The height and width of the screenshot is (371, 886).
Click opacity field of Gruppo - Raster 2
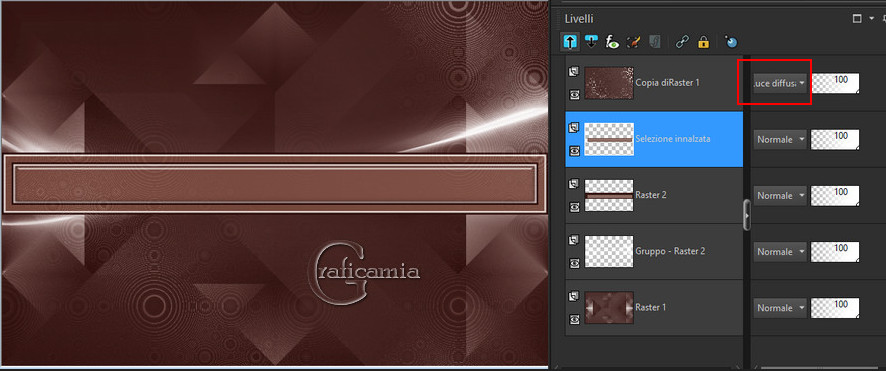pos(835,251)
